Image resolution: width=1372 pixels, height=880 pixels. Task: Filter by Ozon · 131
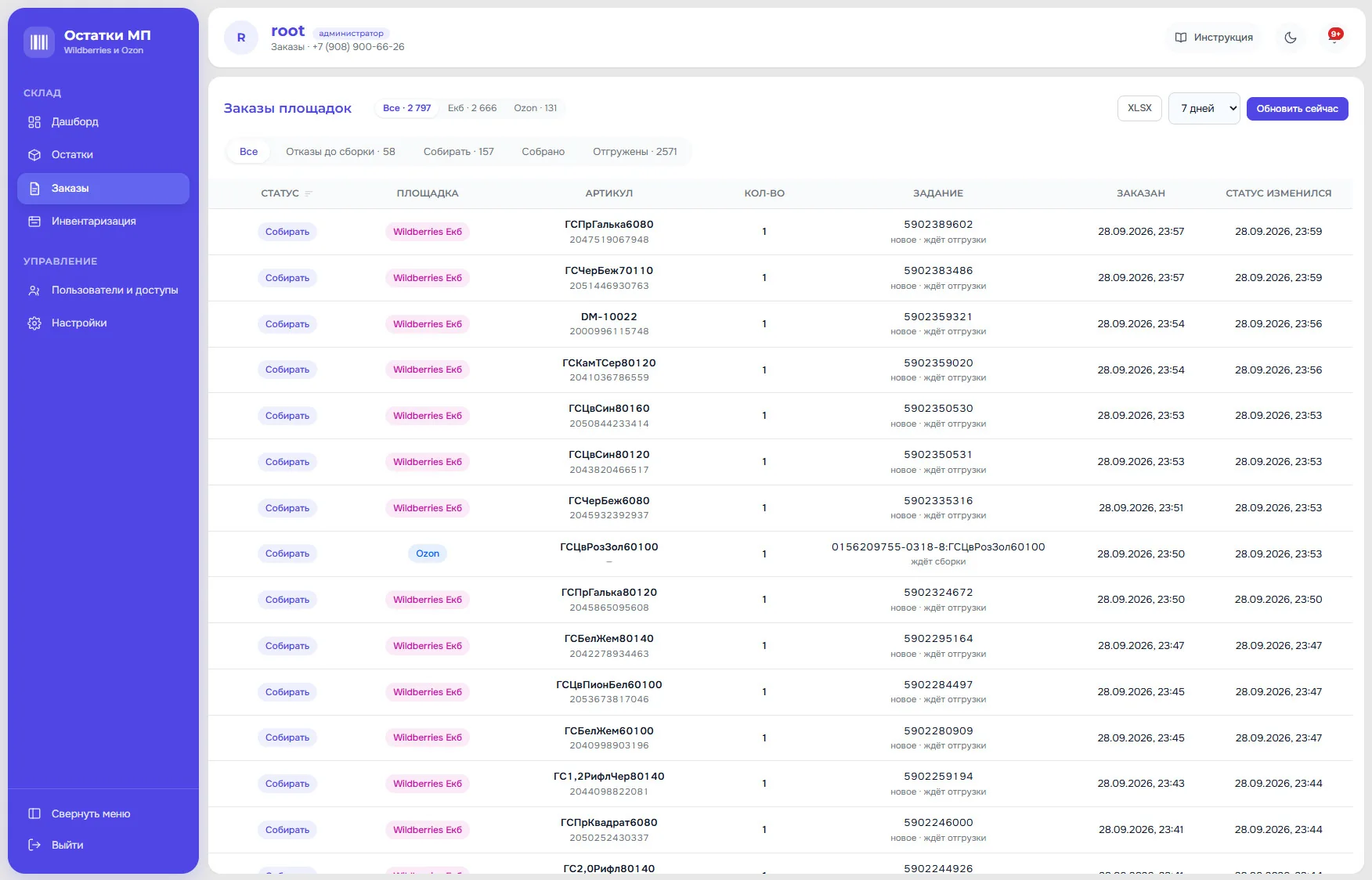point(536,108)
